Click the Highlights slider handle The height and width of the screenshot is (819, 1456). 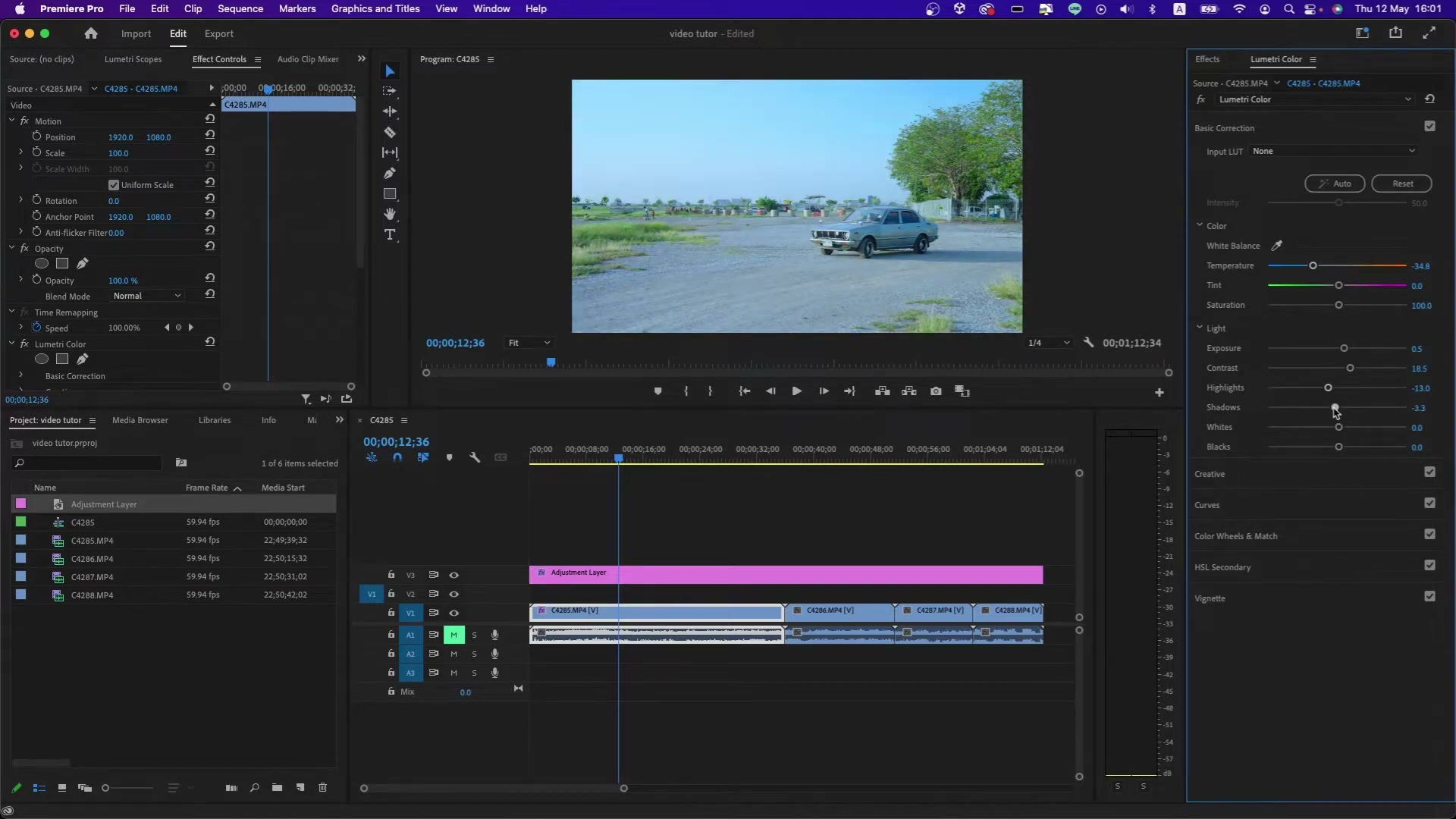(x=1328, y=388)
